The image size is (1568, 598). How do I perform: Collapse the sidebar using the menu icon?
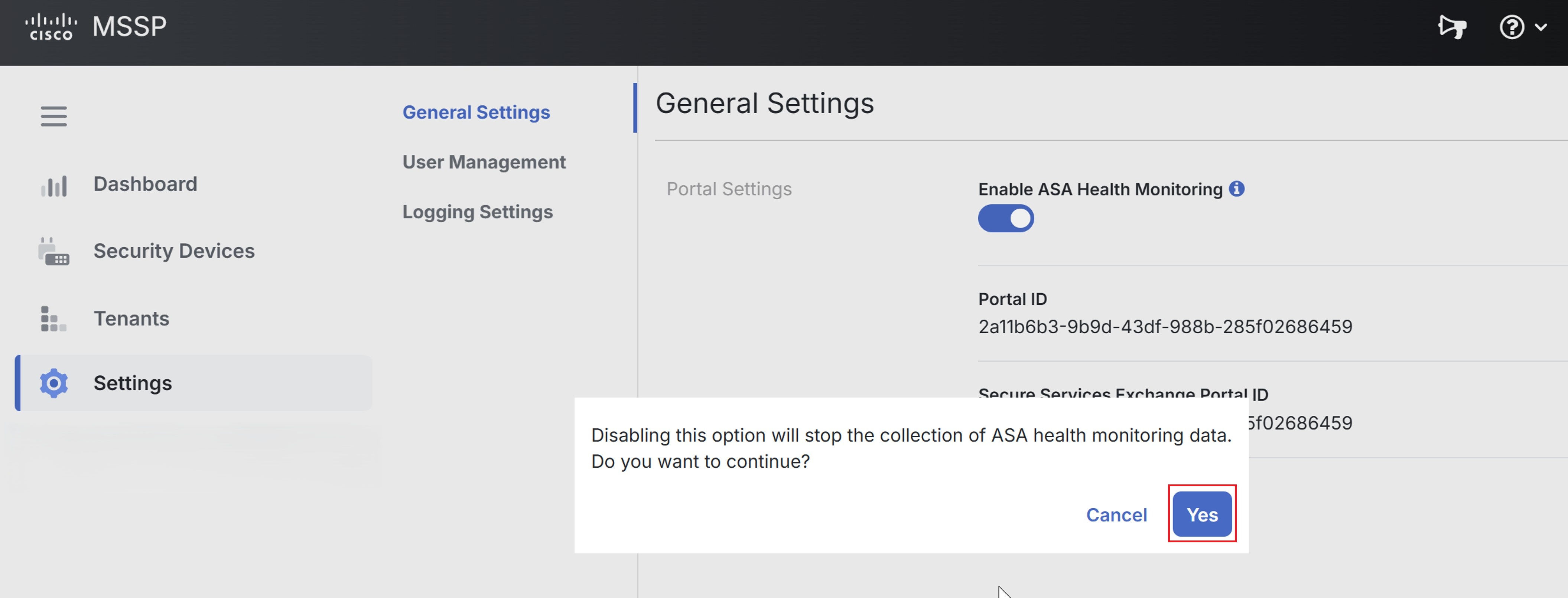pos(53,116)
